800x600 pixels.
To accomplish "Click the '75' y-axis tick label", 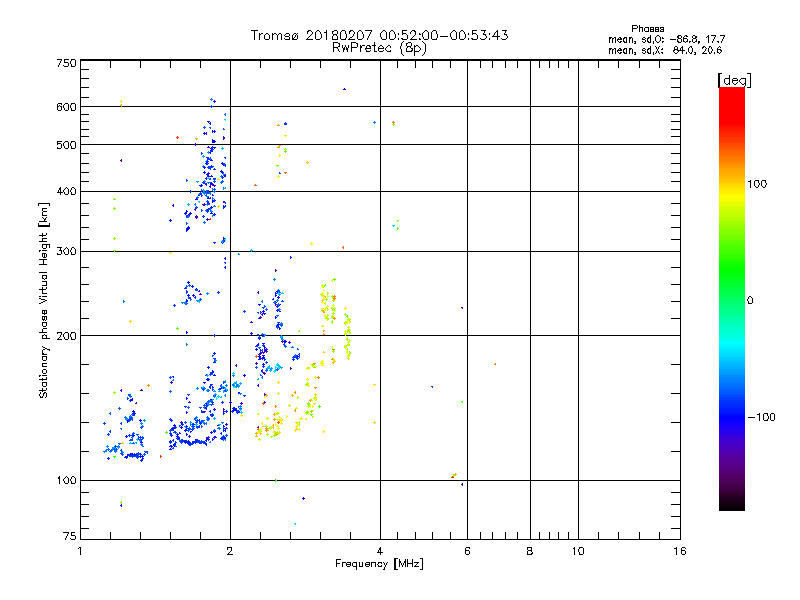I will point(70,536).
